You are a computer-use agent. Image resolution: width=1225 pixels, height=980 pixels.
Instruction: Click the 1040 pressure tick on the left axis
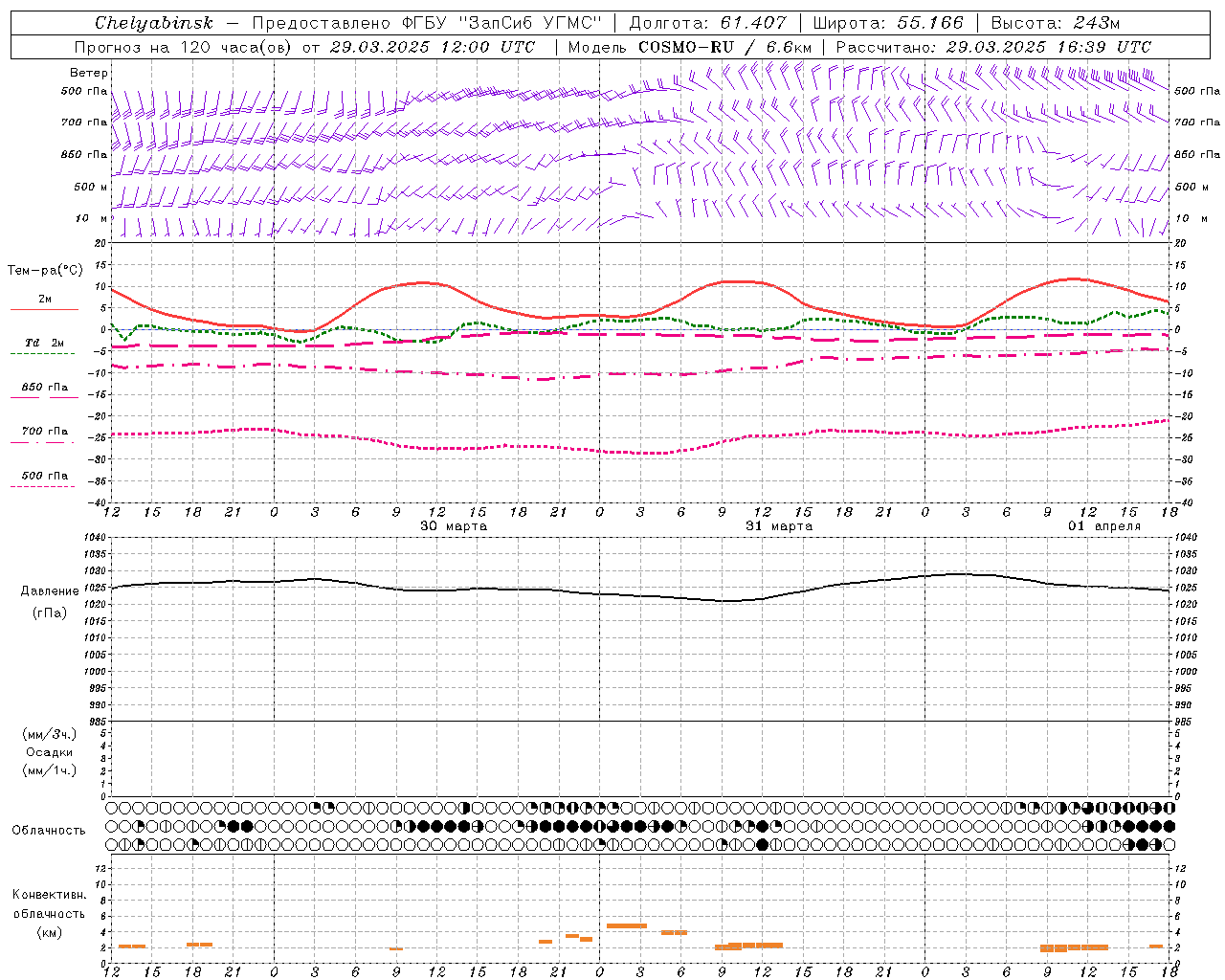pyautogui.click(x=95, y=538)
